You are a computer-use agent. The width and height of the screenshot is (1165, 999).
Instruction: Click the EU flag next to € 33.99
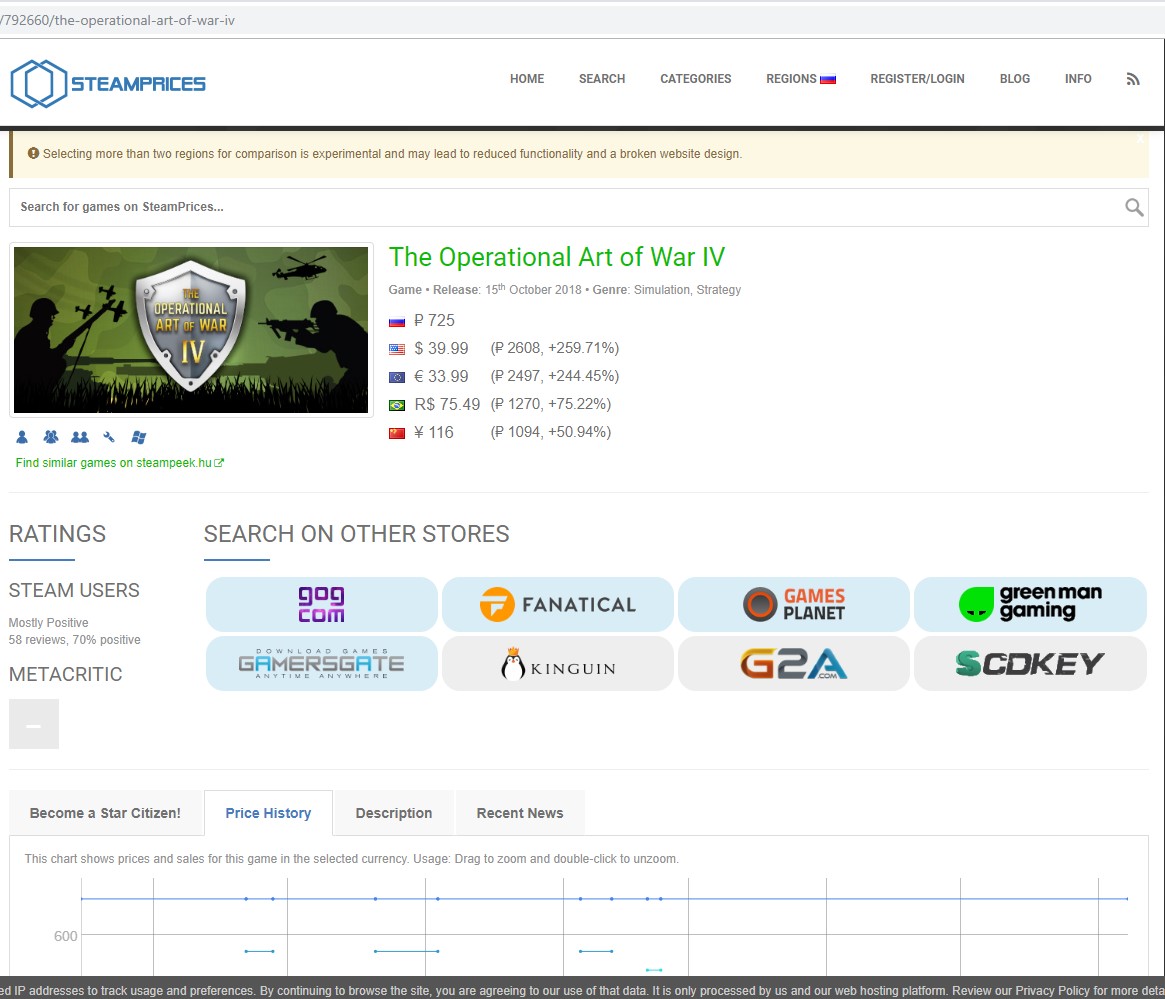[397, 377]
